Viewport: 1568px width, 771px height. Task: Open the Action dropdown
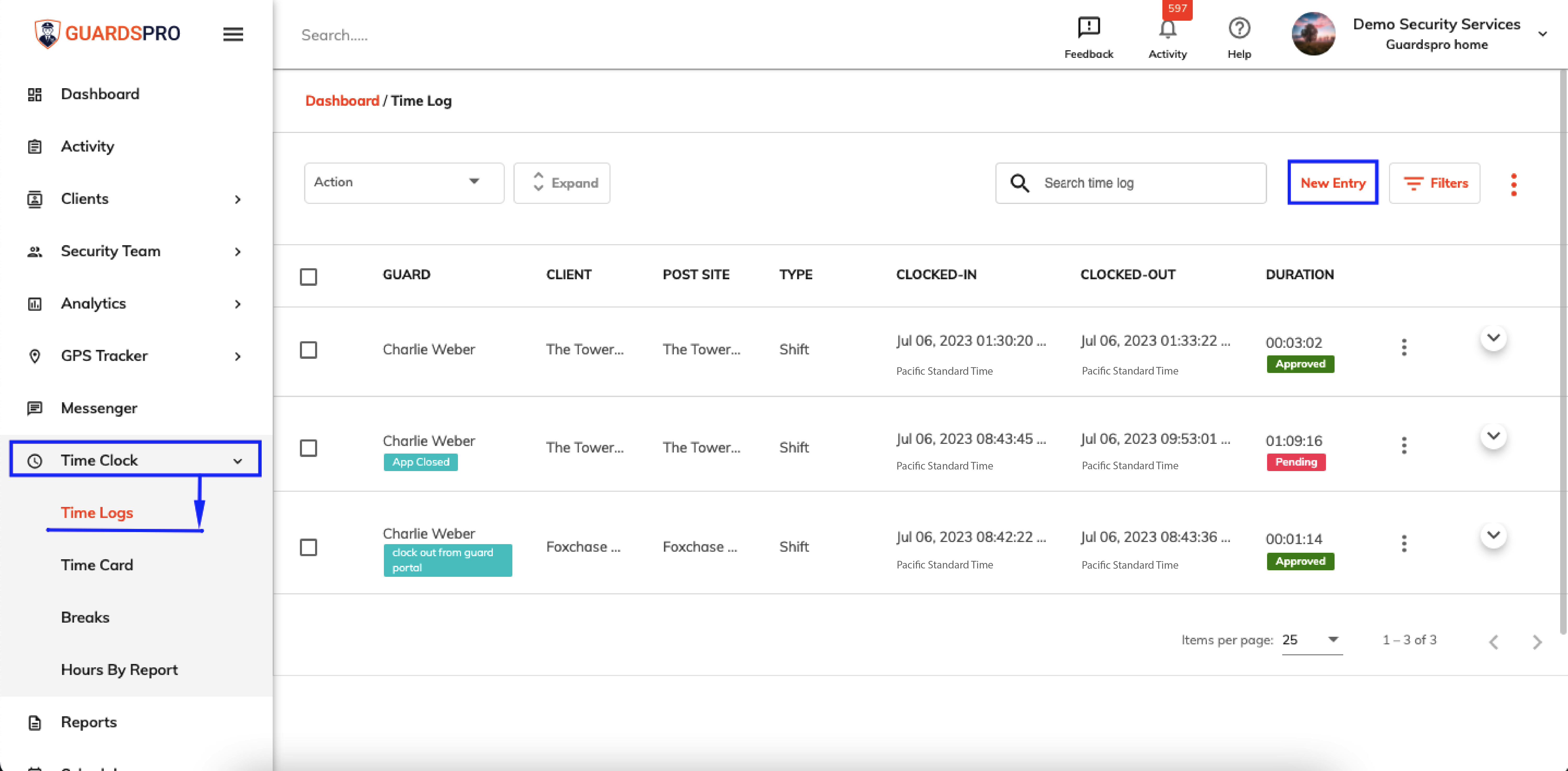coord(404,183)
